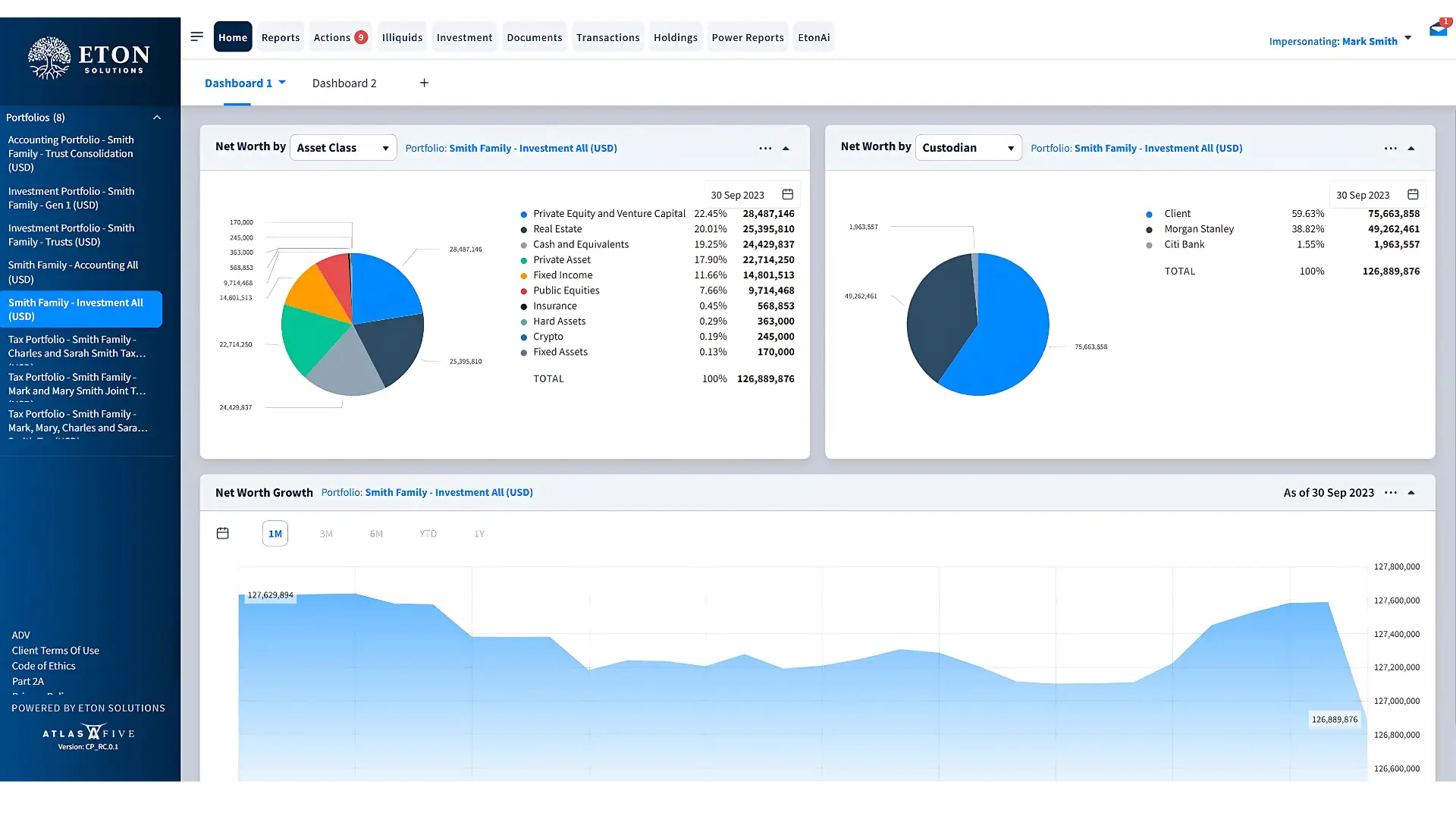Screen dimensions: 1456x819
Task: Open the EtonAi tab
Action: (x=814, y=37)
